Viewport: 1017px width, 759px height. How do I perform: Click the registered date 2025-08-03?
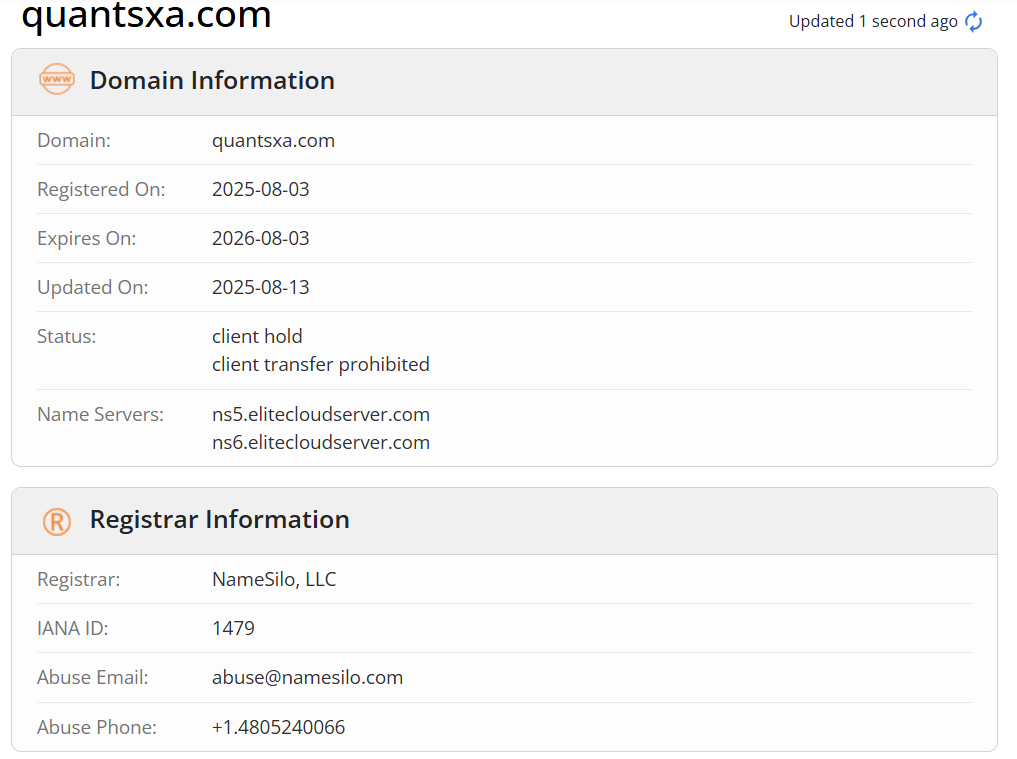click(x=261, y=189)
